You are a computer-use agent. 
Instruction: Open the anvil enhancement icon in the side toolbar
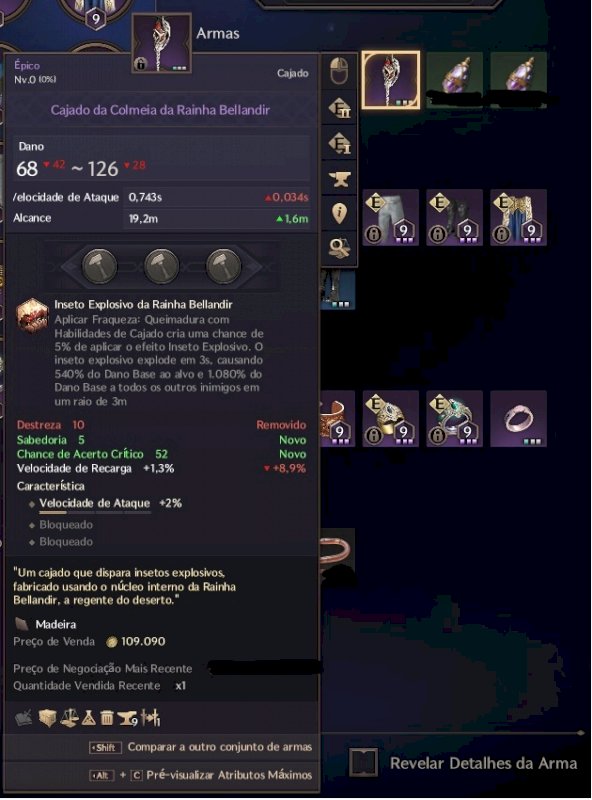(x=340, y=179)
